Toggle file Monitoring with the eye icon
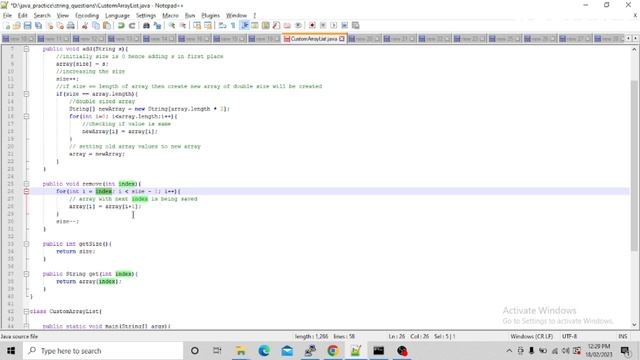Image resolution: width=640 pixels, height=360 pixels. click(298, 25)
